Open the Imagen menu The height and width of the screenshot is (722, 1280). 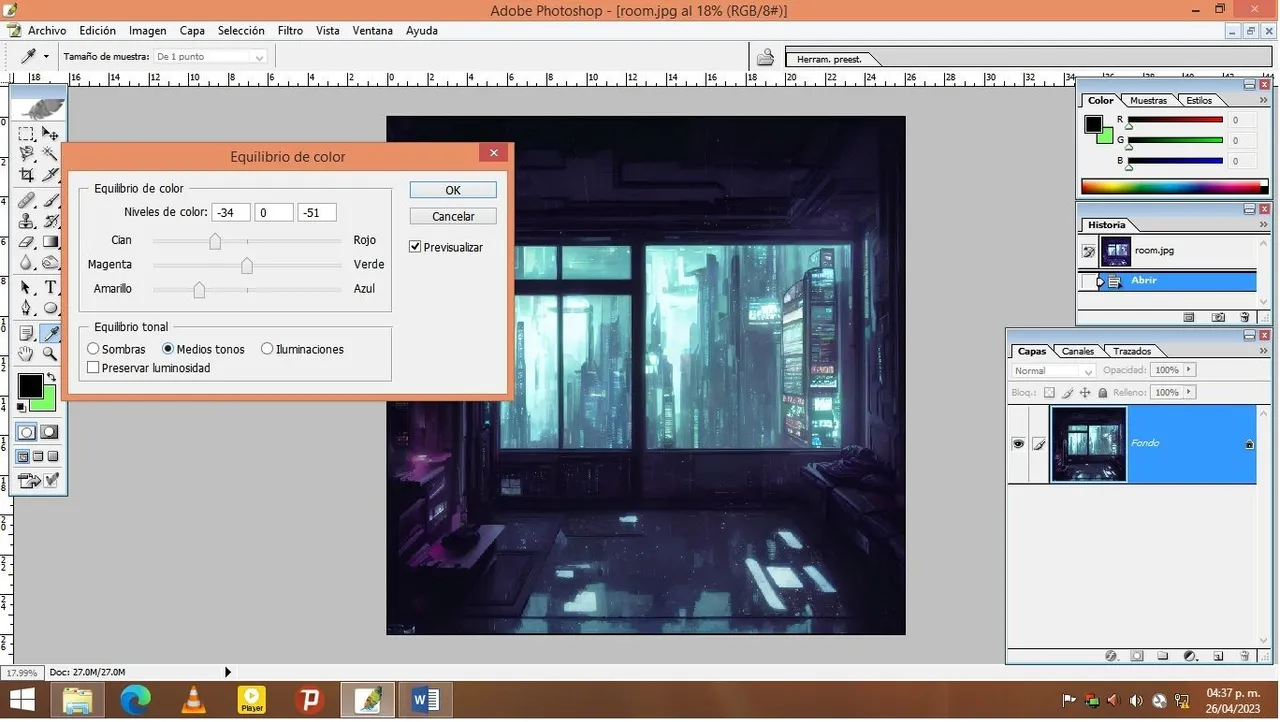click(147, 31)
